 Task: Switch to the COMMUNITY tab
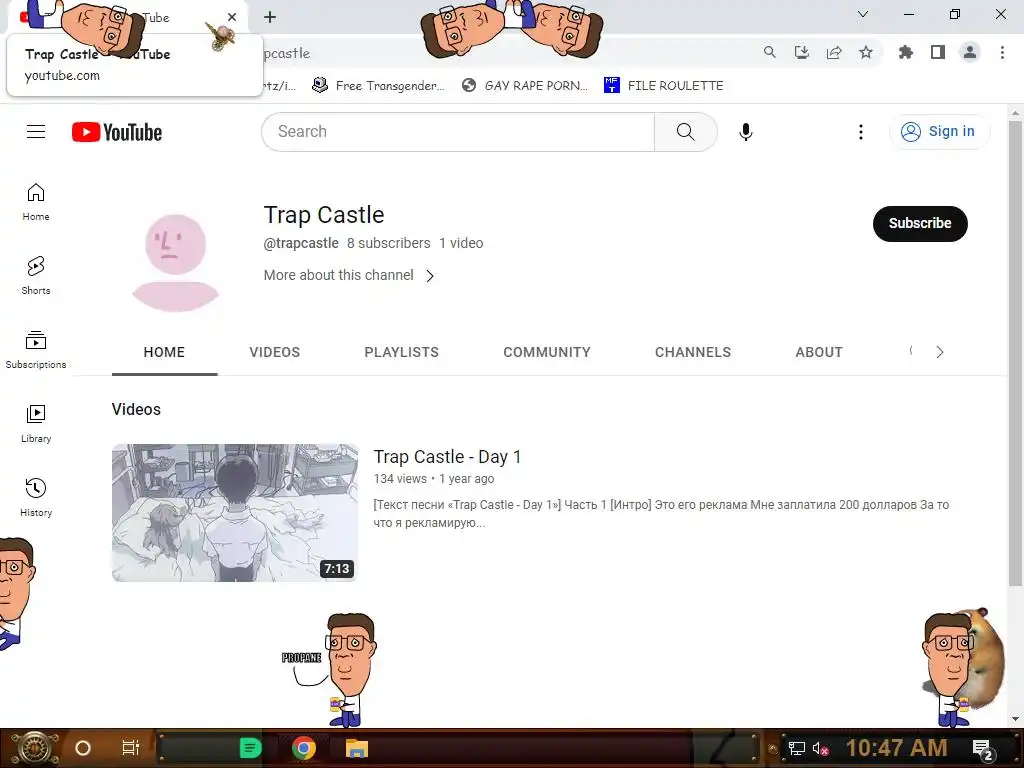pyautogui.click(x=547, y=353)
